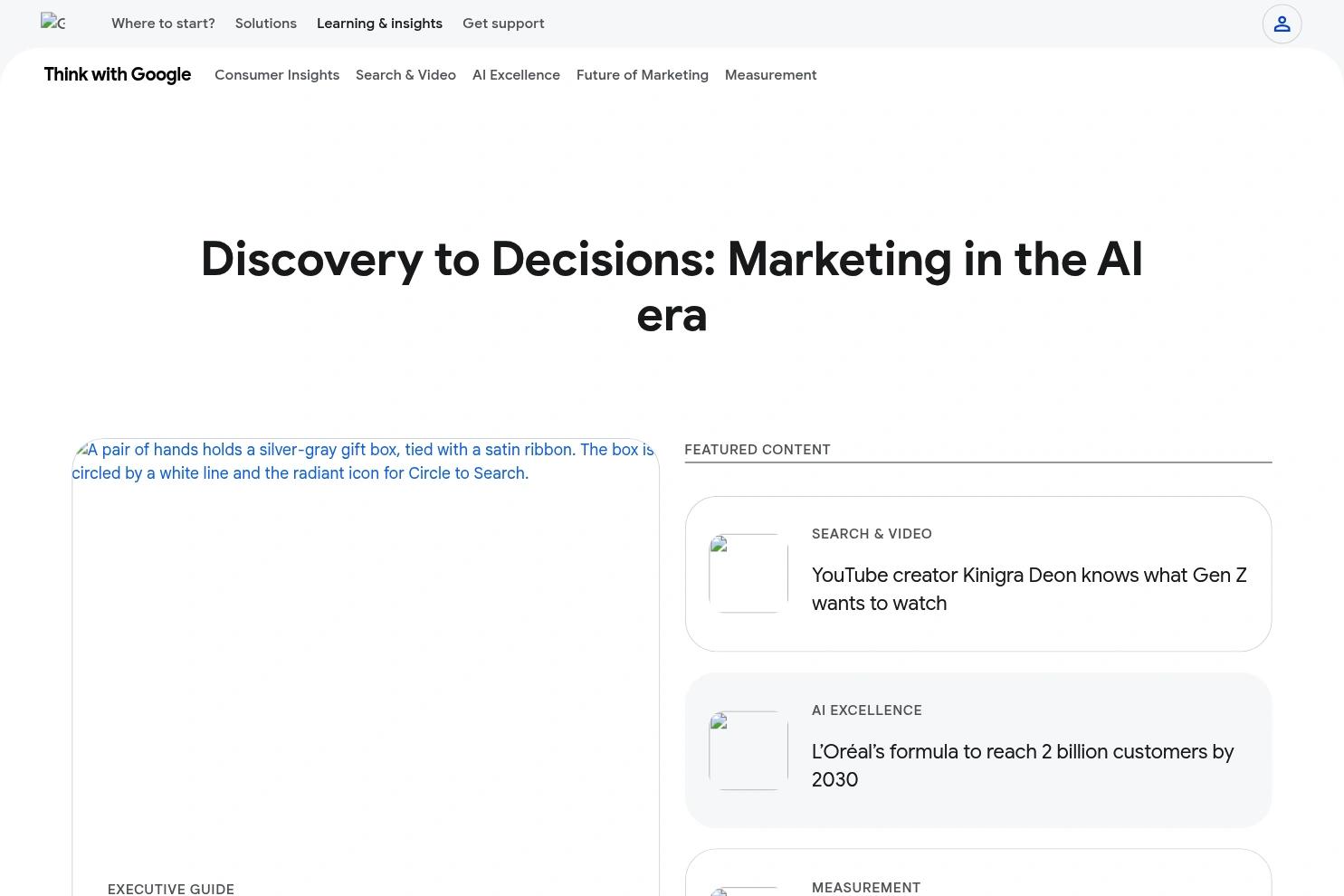This screenshot has width=1344, height=896.
Task: Select Get support in top navigation
Action: tap(503, 24)
